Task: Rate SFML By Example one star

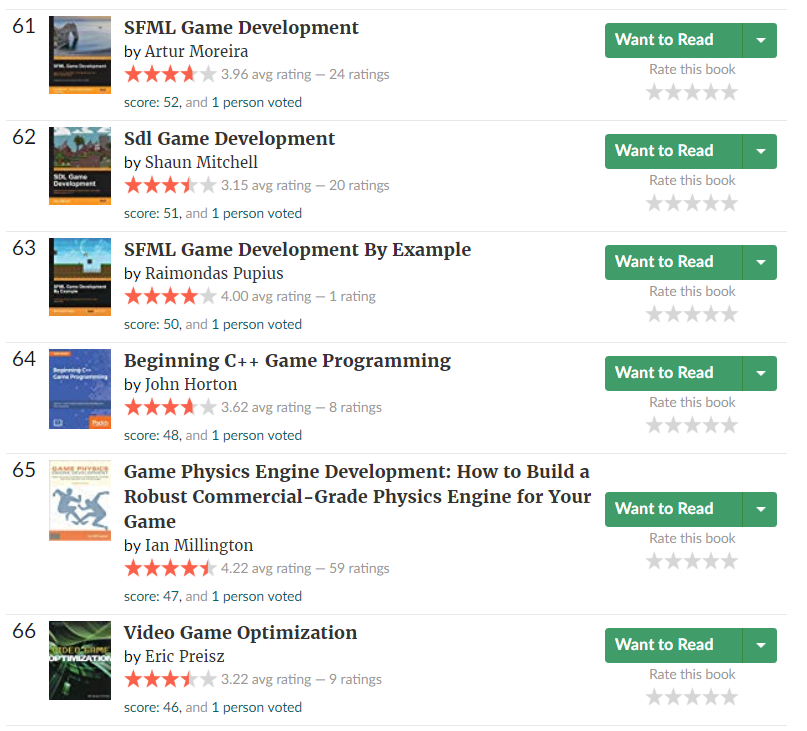Action: [655, 314]
